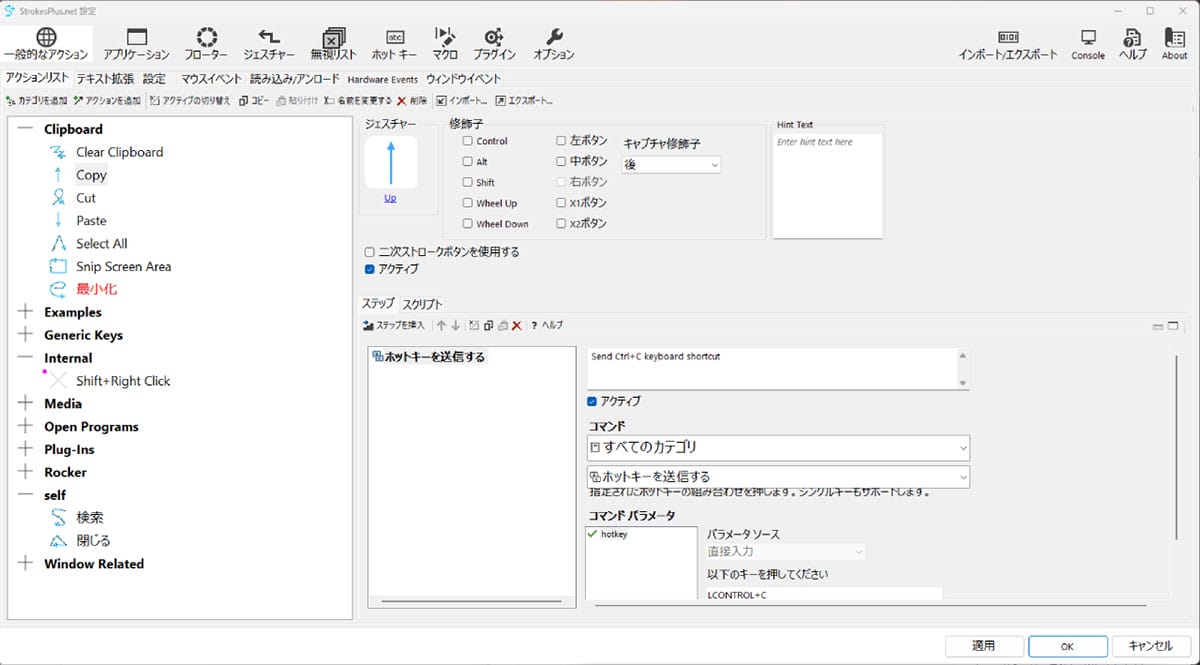Open the steps ヘルプ question mark
The height and width of the screenshot is (665, 1200).
coord(547,325)
